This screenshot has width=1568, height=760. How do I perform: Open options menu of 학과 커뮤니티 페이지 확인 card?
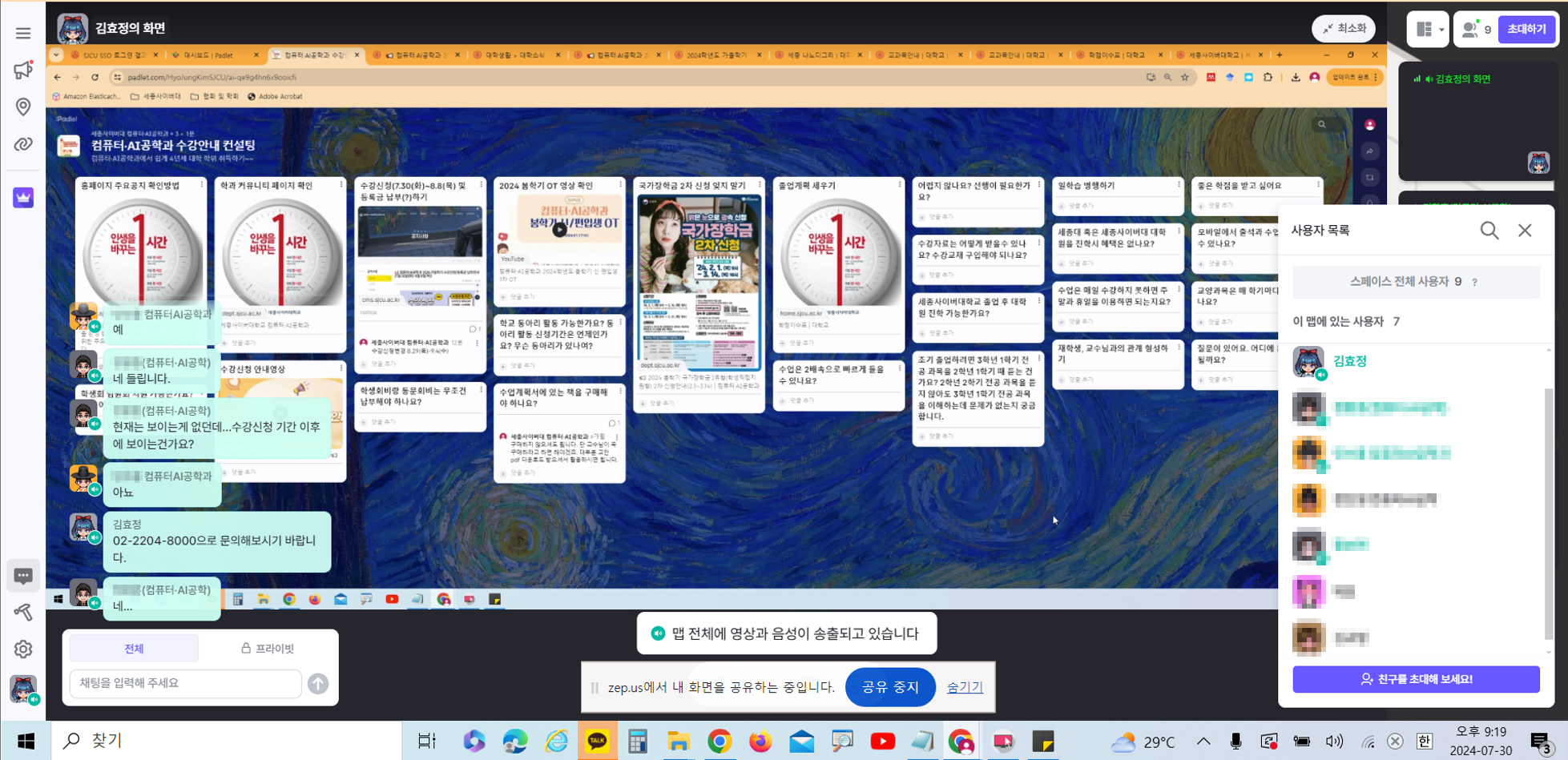(x=341, y=184)
